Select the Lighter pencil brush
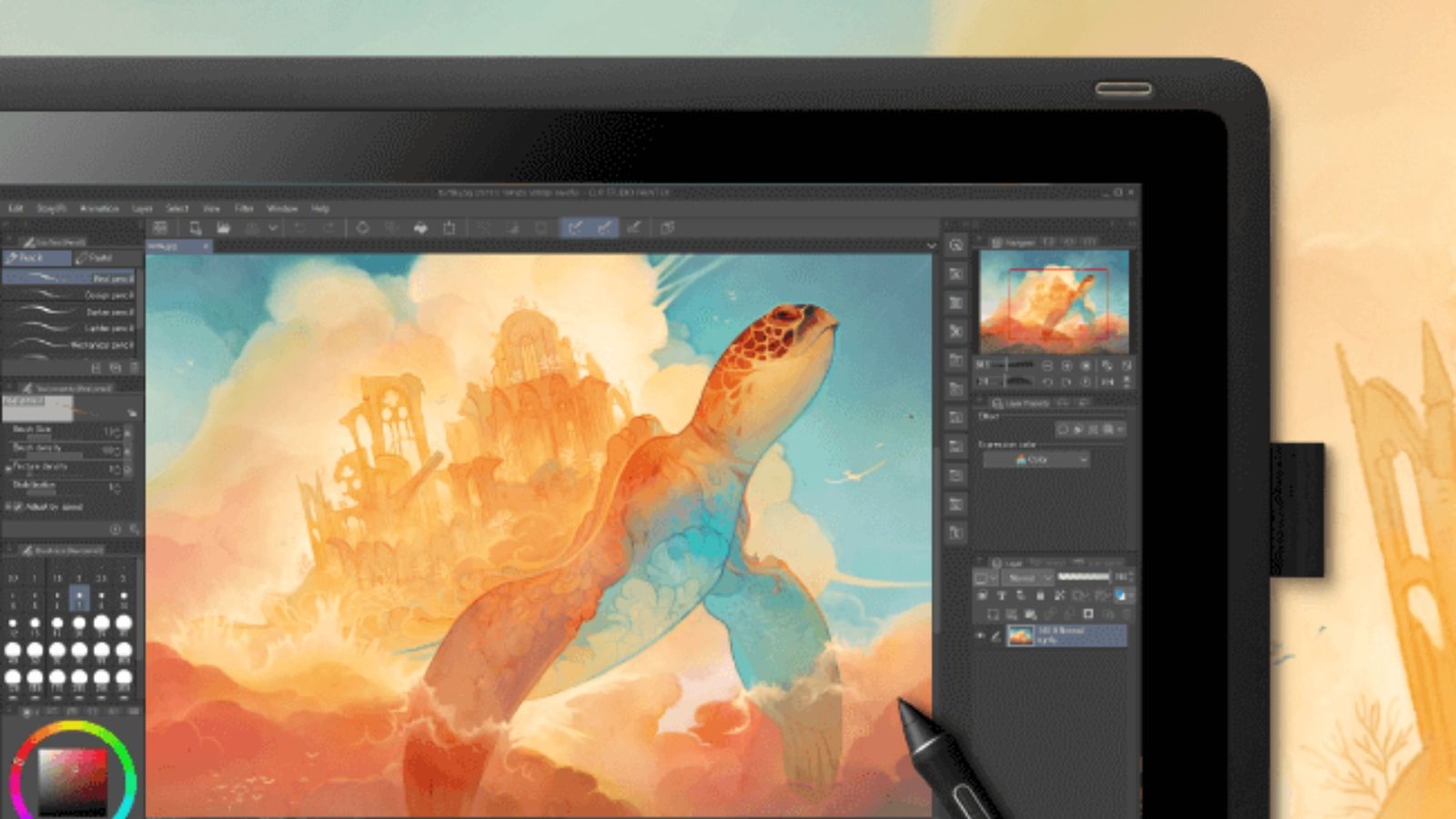The width and height of the screenshot is (1456, 819). tap(69, 328)
